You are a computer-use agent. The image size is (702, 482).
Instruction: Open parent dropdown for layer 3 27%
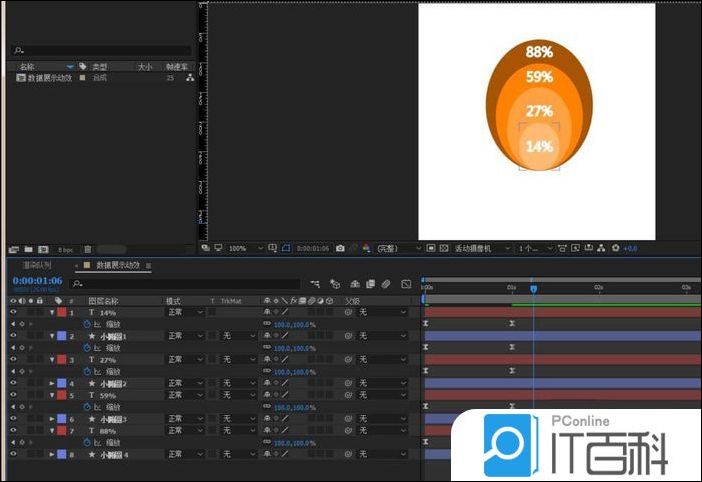[382, 359]
